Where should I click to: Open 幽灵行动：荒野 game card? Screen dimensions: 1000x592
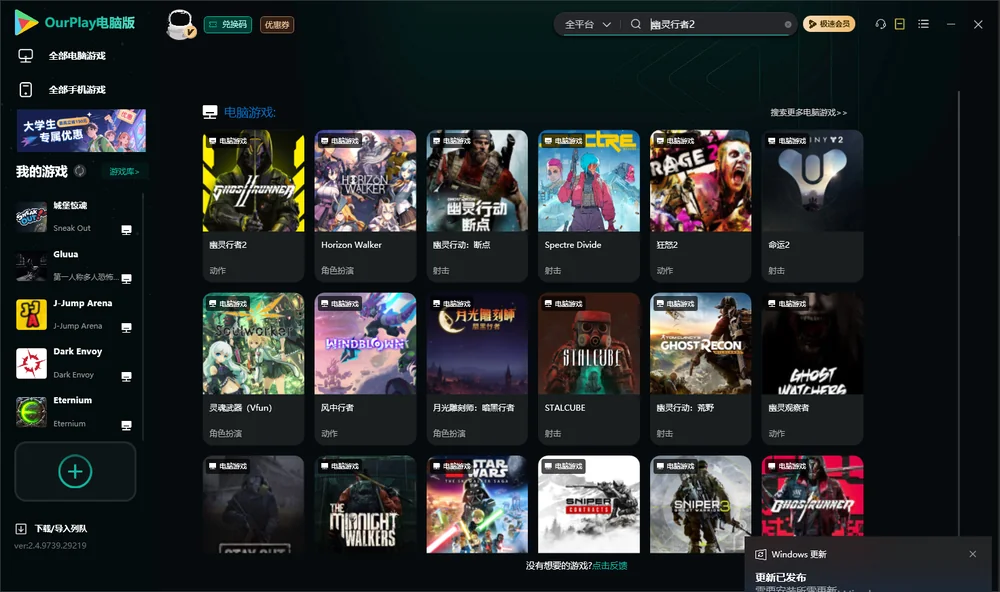point(700,369)
